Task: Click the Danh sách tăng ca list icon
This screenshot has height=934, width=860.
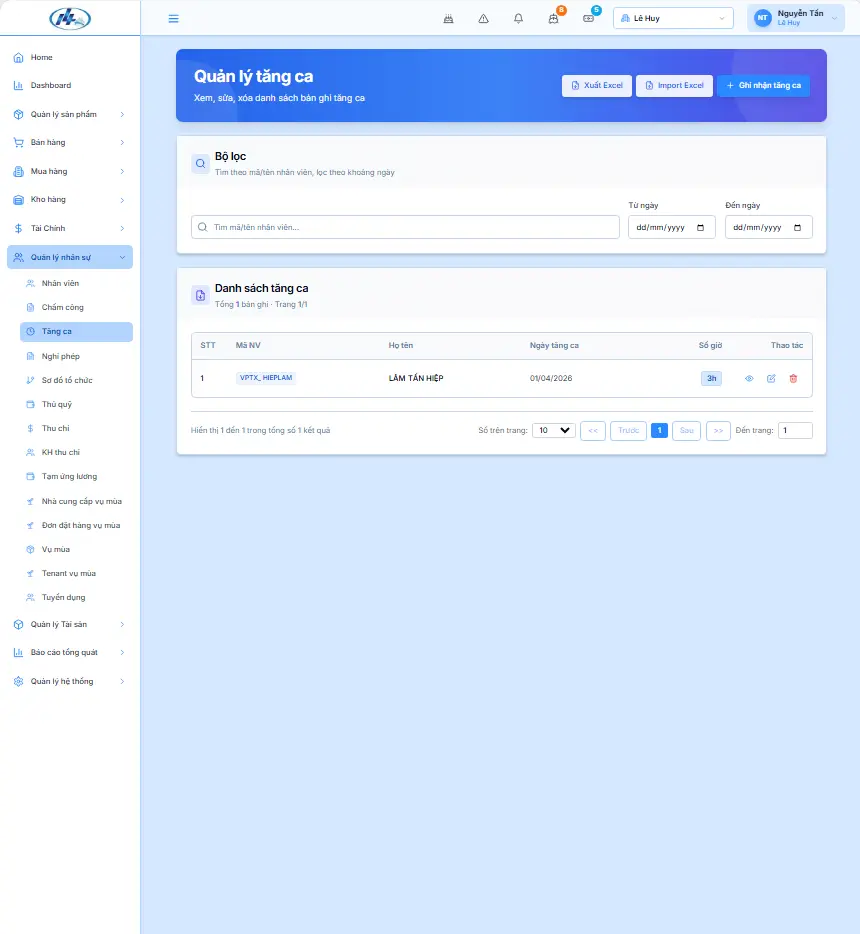Action: pos(201,295)
